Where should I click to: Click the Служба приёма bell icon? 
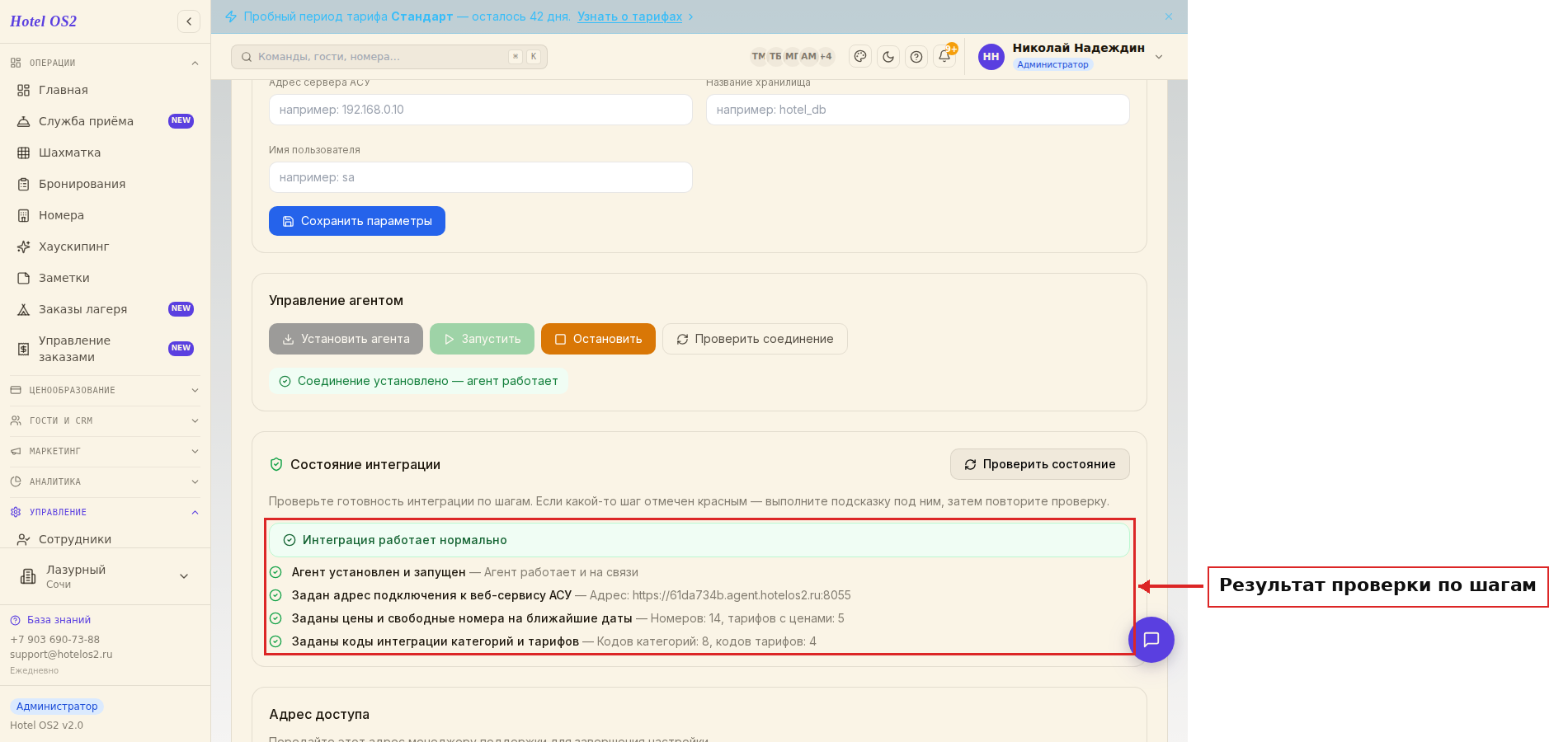coord(24,121)
